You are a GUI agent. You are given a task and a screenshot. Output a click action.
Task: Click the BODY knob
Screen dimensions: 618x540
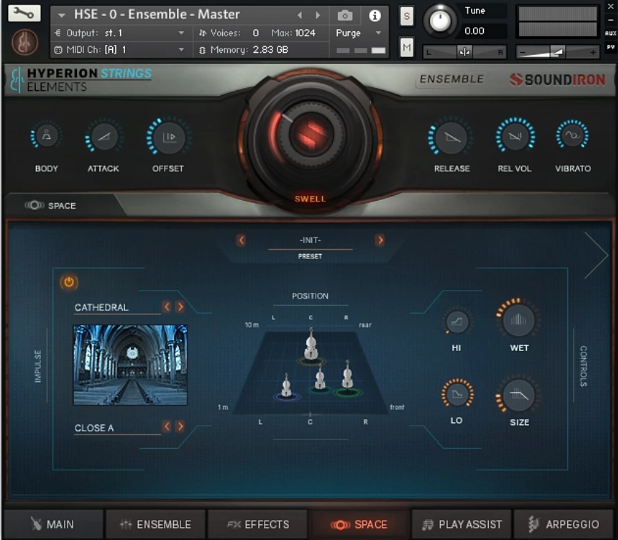[x=47, y=136]
